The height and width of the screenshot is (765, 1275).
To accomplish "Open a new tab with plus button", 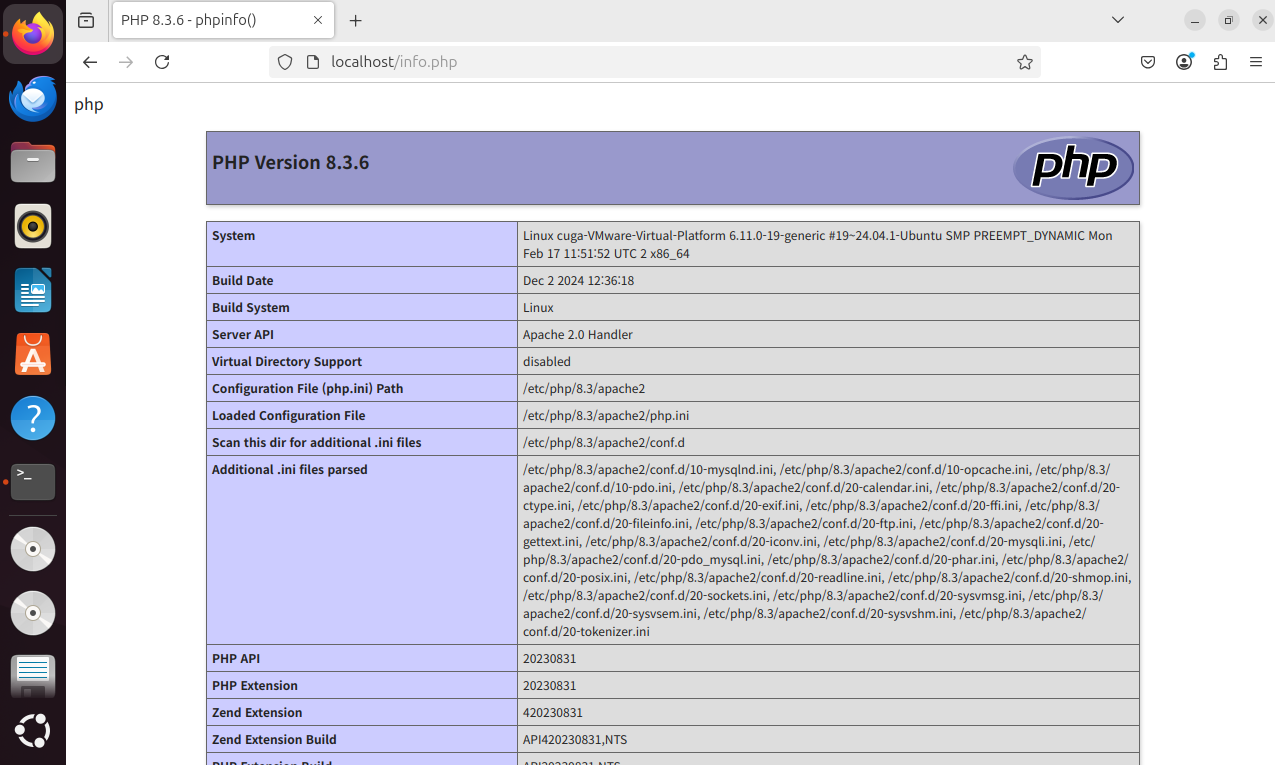I will [x=356, y=20].
